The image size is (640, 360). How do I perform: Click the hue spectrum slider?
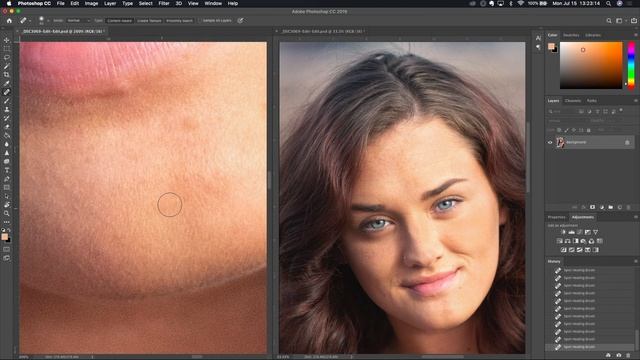(x=631, y=65)
